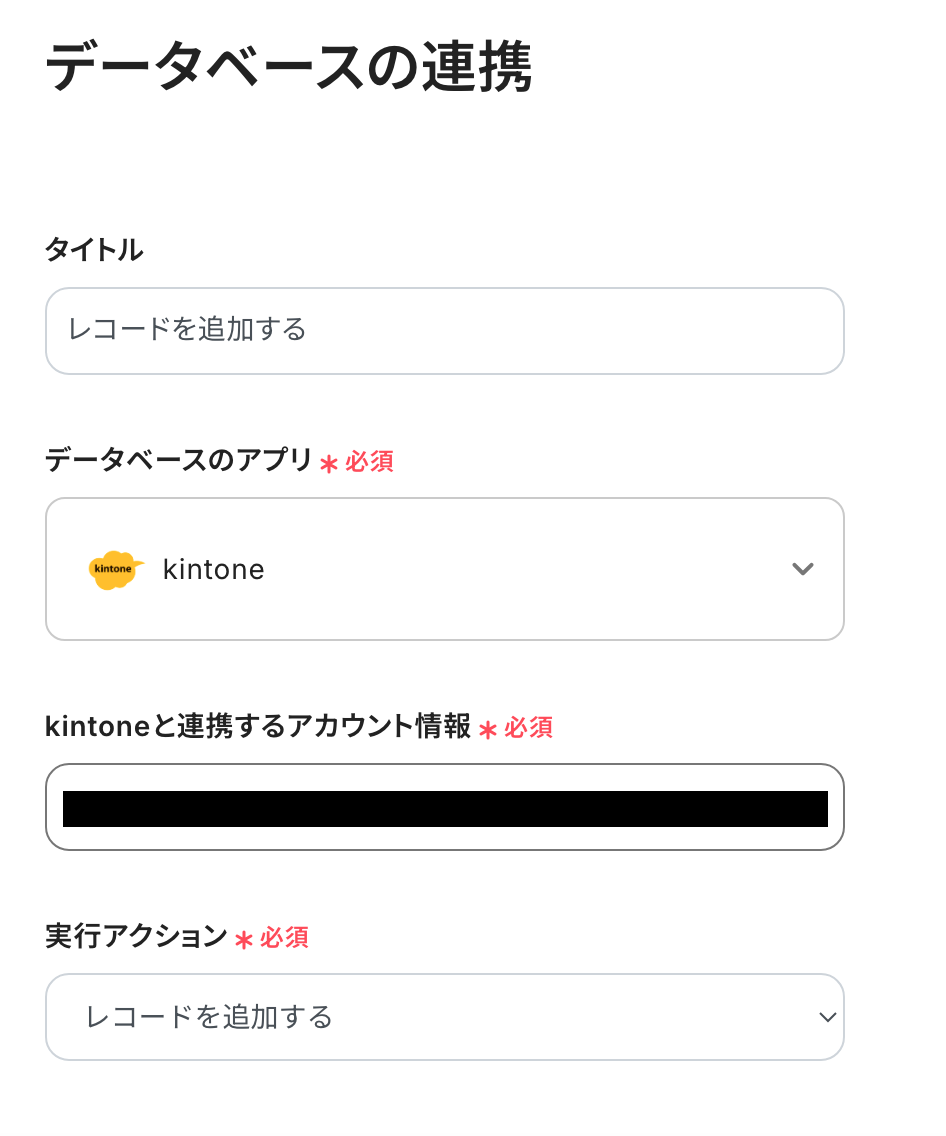Click red asterisk beside アカウント情報 label
The width and height of the screenshot is (946, 1136).
pyautogui.click(x=488, y=729)
